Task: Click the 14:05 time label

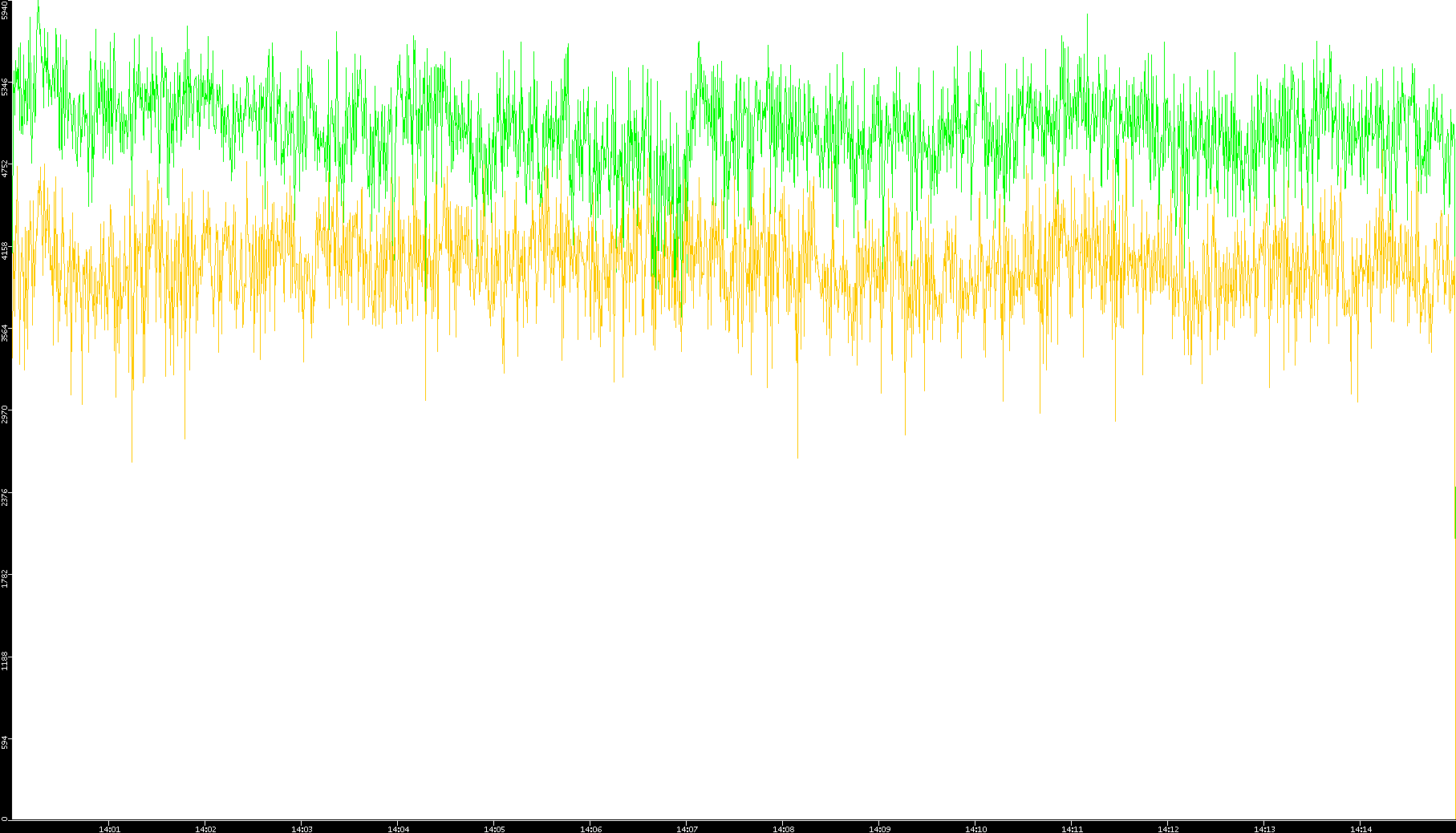Action: [494, 828]
